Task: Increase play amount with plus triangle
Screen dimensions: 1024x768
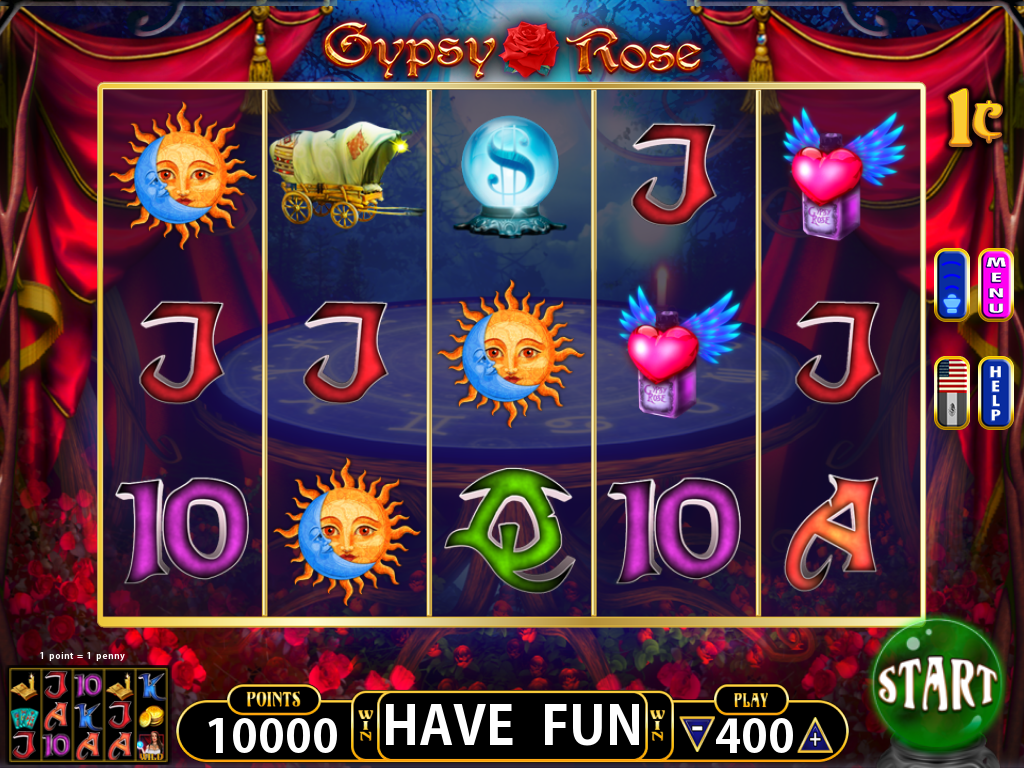Action: click(814, 736)
